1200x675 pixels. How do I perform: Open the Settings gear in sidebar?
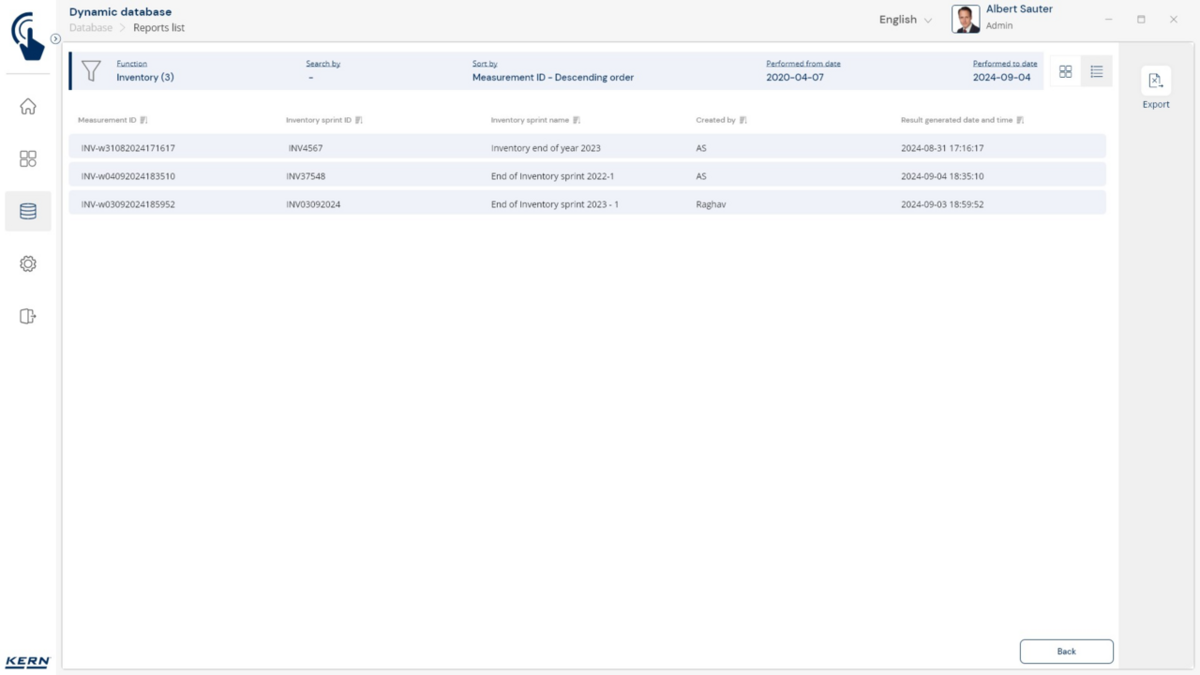coord(28,264)
